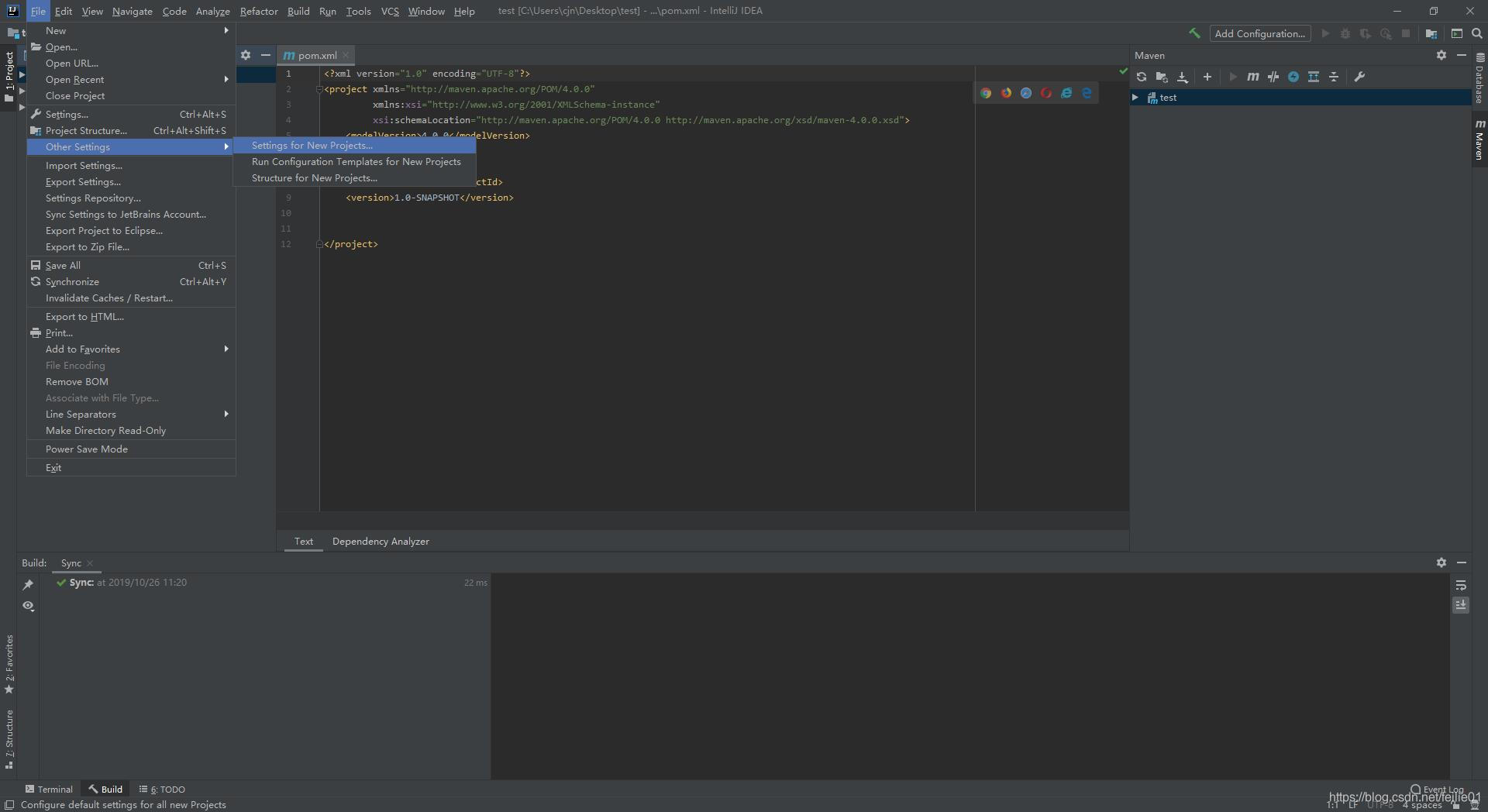Screen dimensions: 1488x812
Task: Toggle pin tab in Build panel
Action: click(28, 585)
